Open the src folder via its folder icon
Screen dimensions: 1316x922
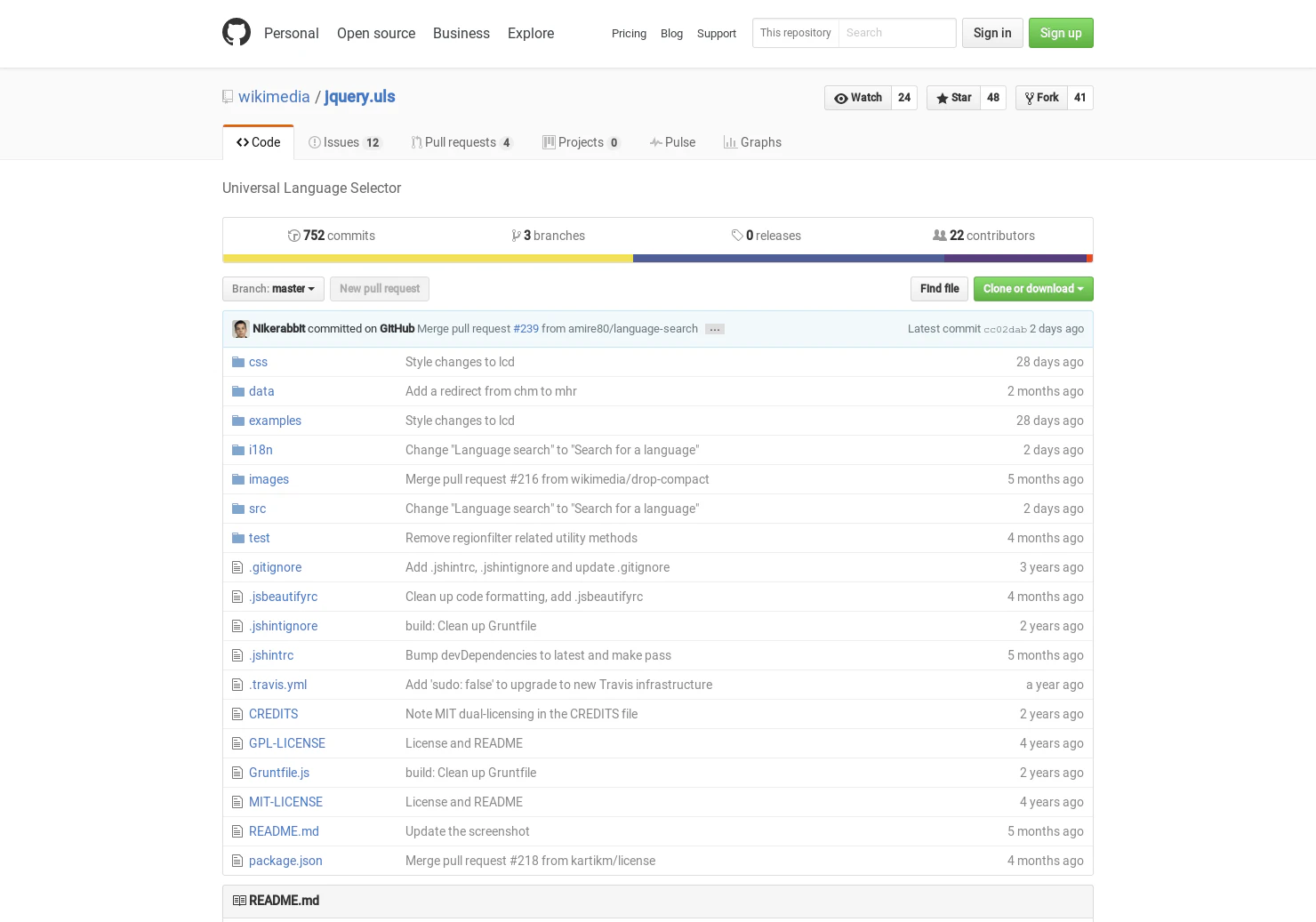click(x=237, y=508)
